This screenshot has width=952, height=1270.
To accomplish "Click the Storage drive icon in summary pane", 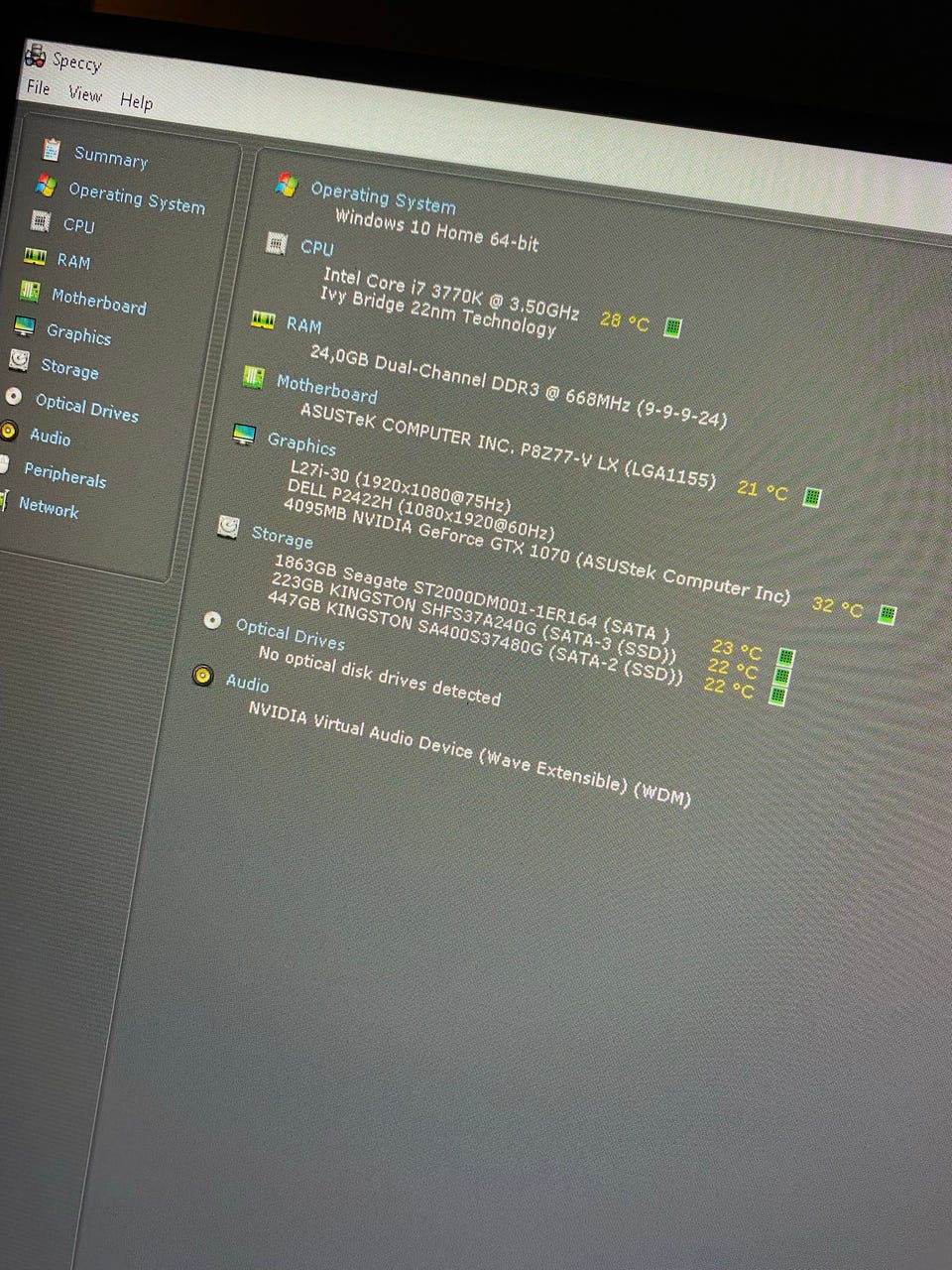I will pos(228,528).
